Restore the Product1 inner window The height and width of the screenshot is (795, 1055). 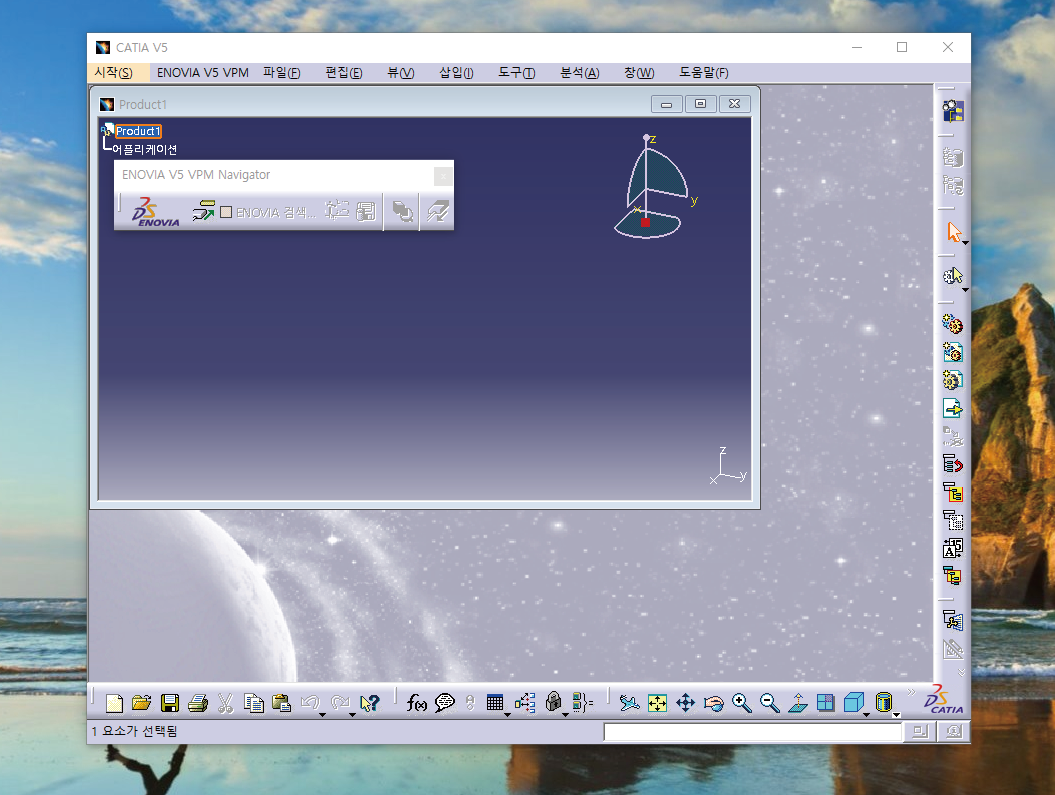(700, 104)
